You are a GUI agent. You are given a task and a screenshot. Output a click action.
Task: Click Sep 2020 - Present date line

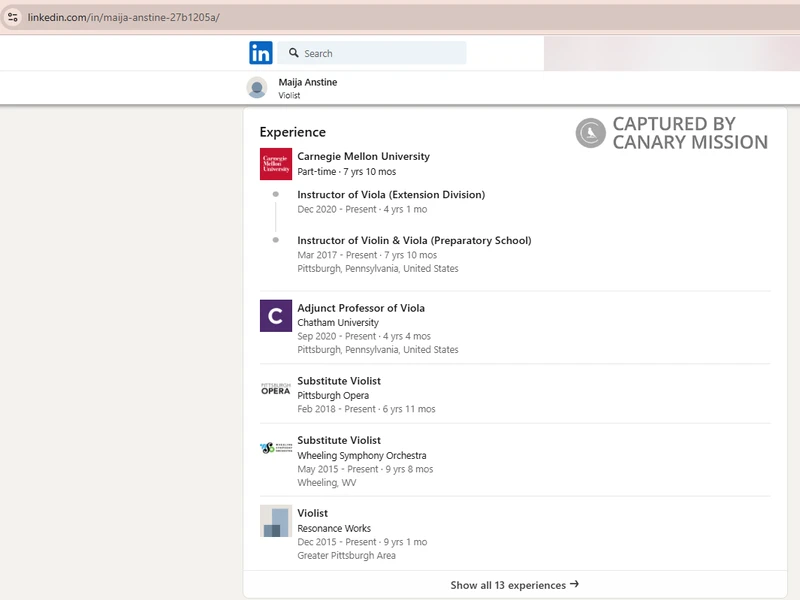click(364, 336)
